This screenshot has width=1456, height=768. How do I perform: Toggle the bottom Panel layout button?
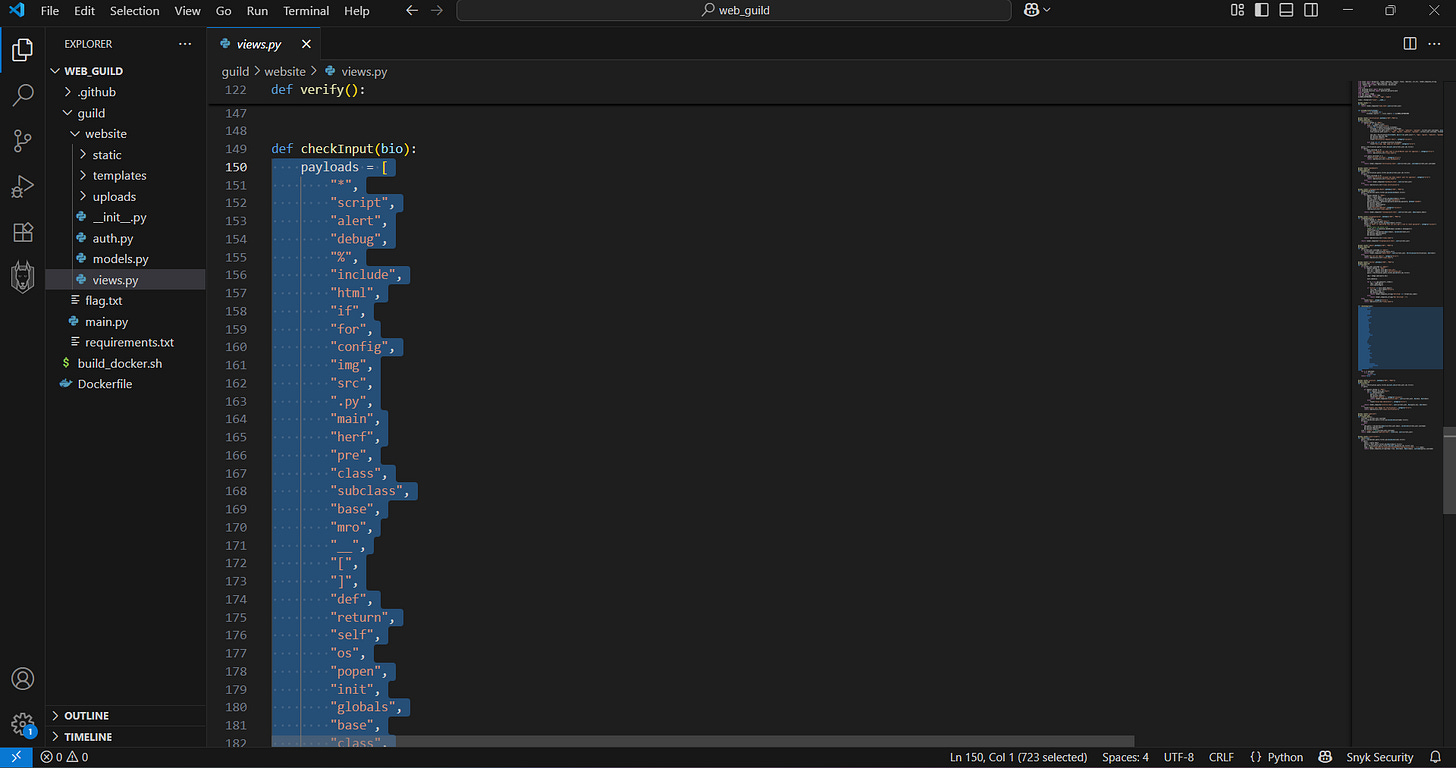click(x=1287, y=10)
